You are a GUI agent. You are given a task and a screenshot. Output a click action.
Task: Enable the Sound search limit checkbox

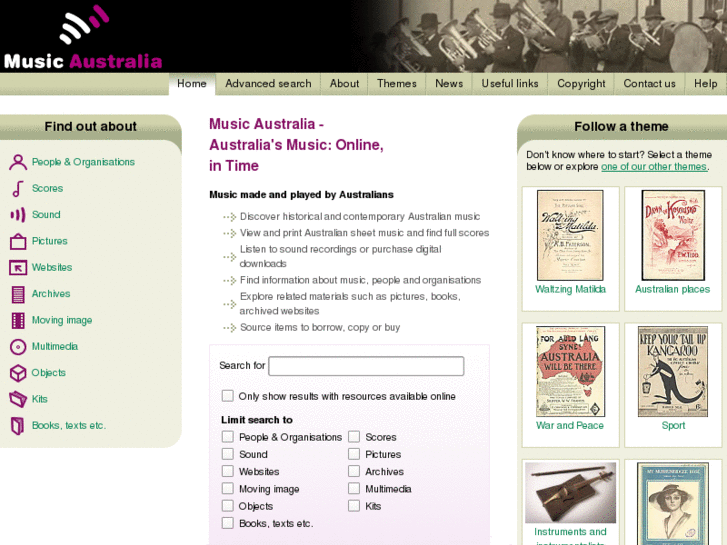pos(228,454)
